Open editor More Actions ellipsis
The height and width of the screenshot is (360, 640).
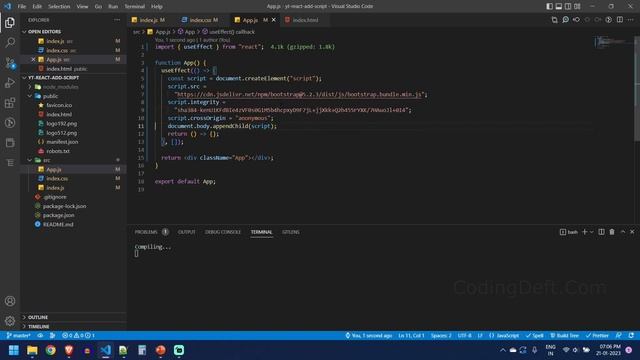631,20
